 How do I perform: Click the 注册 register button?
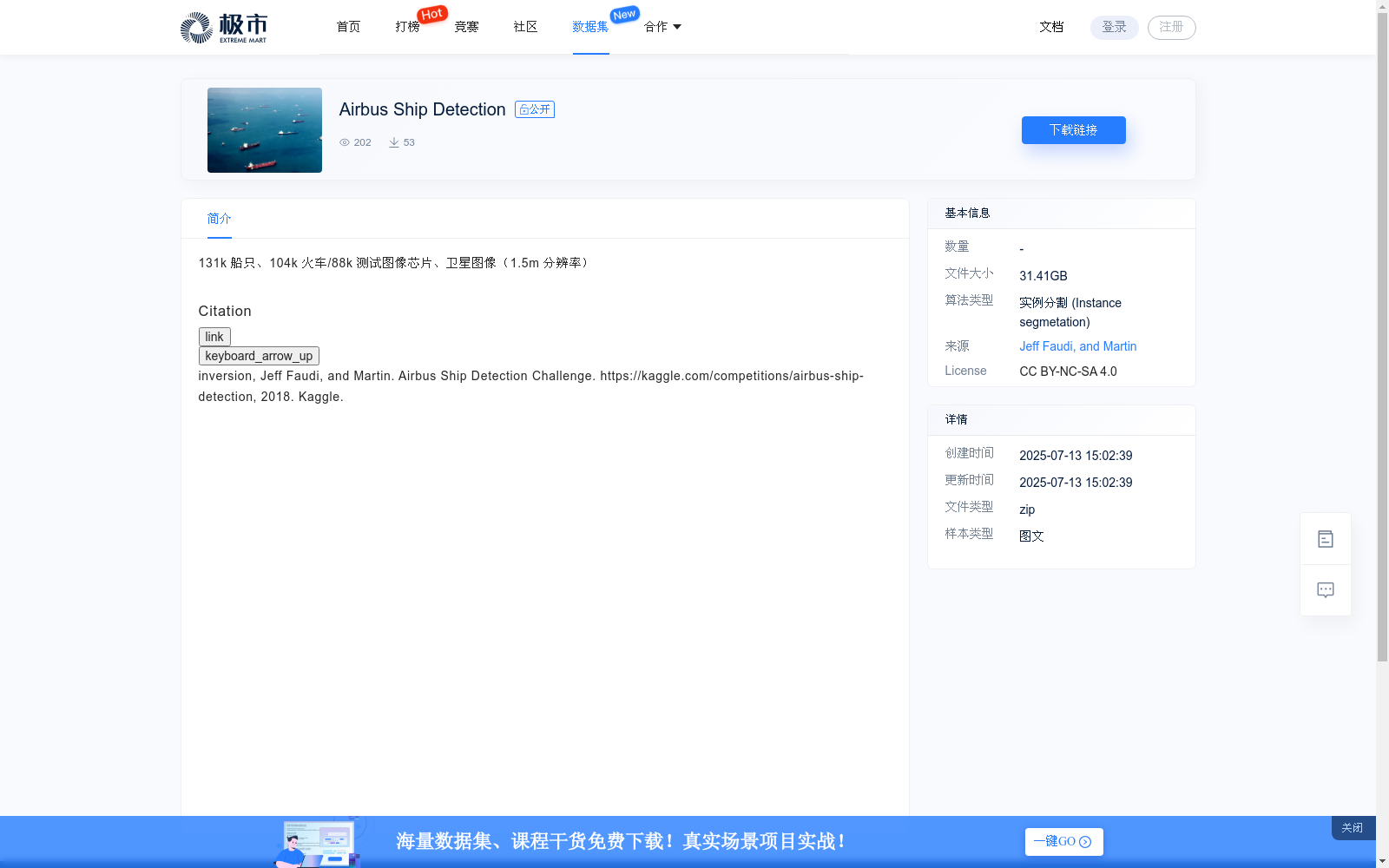1172,27
